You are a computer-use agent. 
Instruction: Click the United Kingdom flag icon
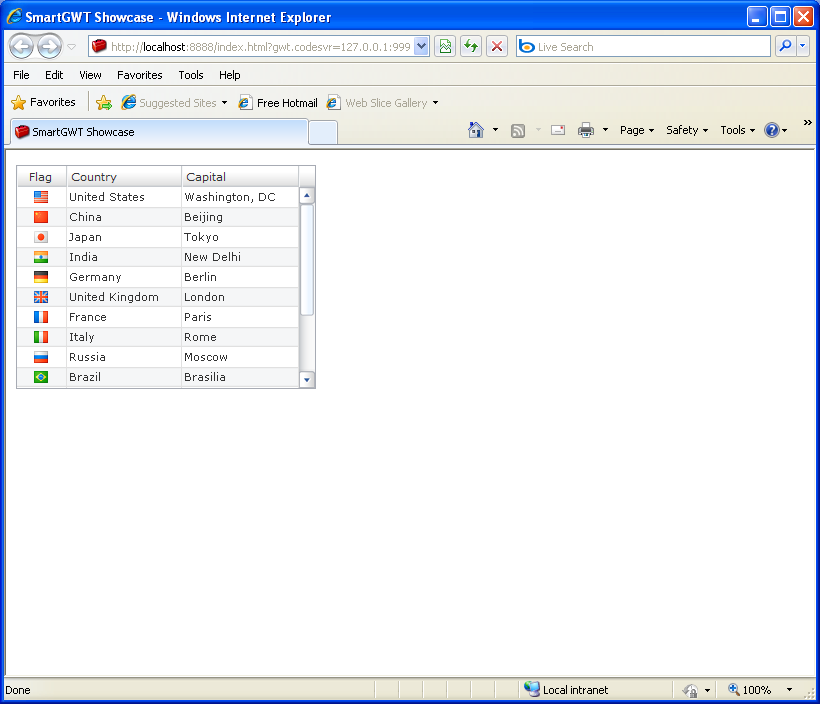pos(41,297)
